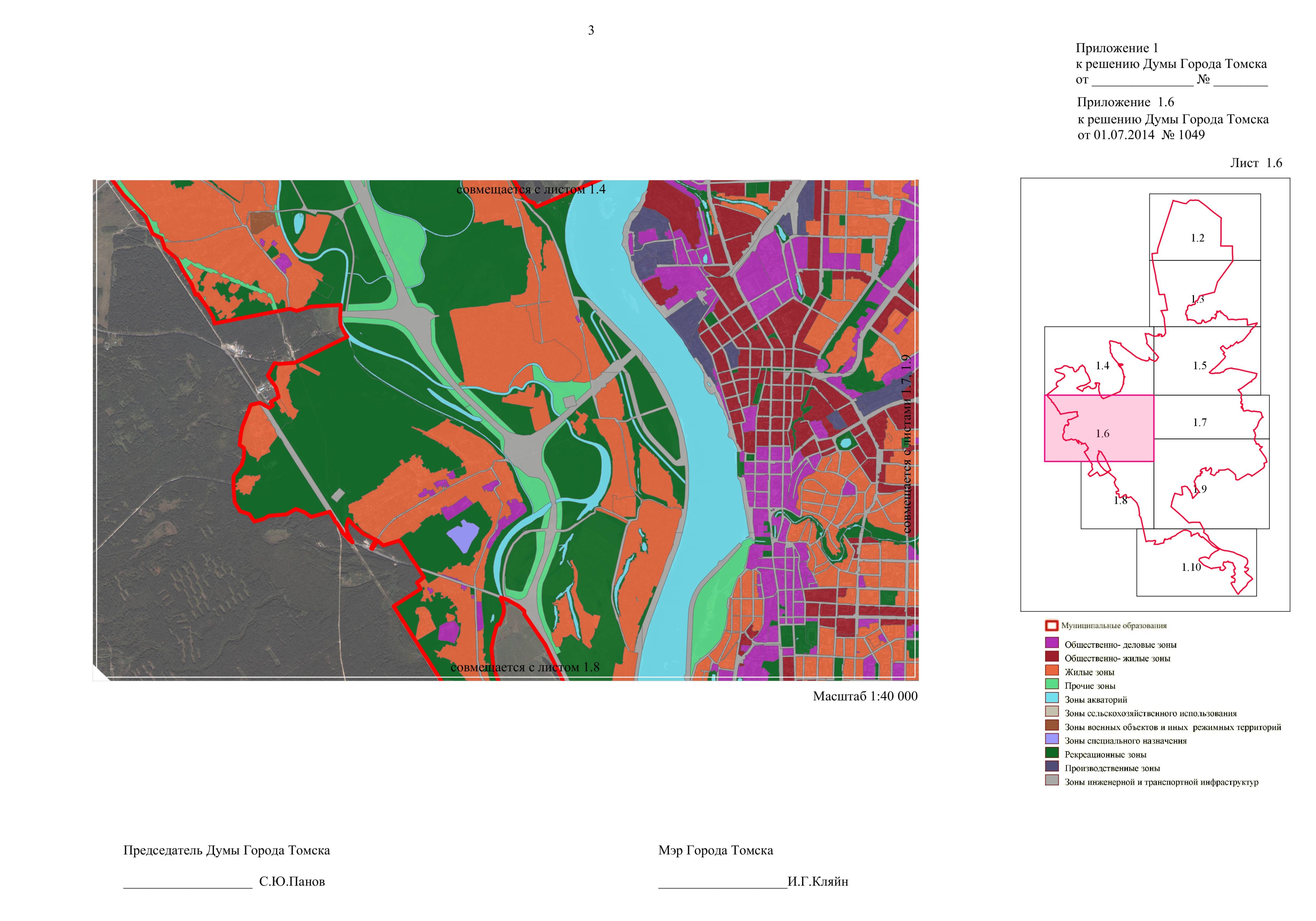
Task: Click the 'совмещается с листом 1.8' label
Action: (524, 667)
